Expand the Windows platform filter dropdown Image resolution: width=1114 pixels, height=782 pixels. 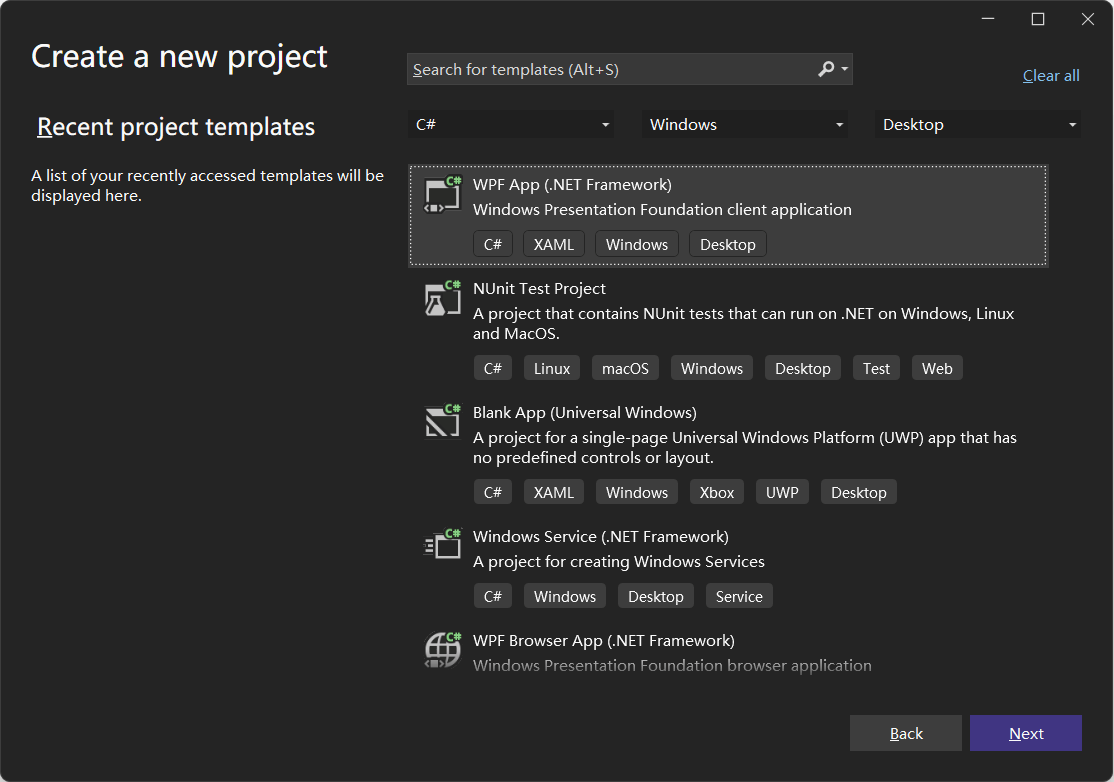click(x=745, y=124)
